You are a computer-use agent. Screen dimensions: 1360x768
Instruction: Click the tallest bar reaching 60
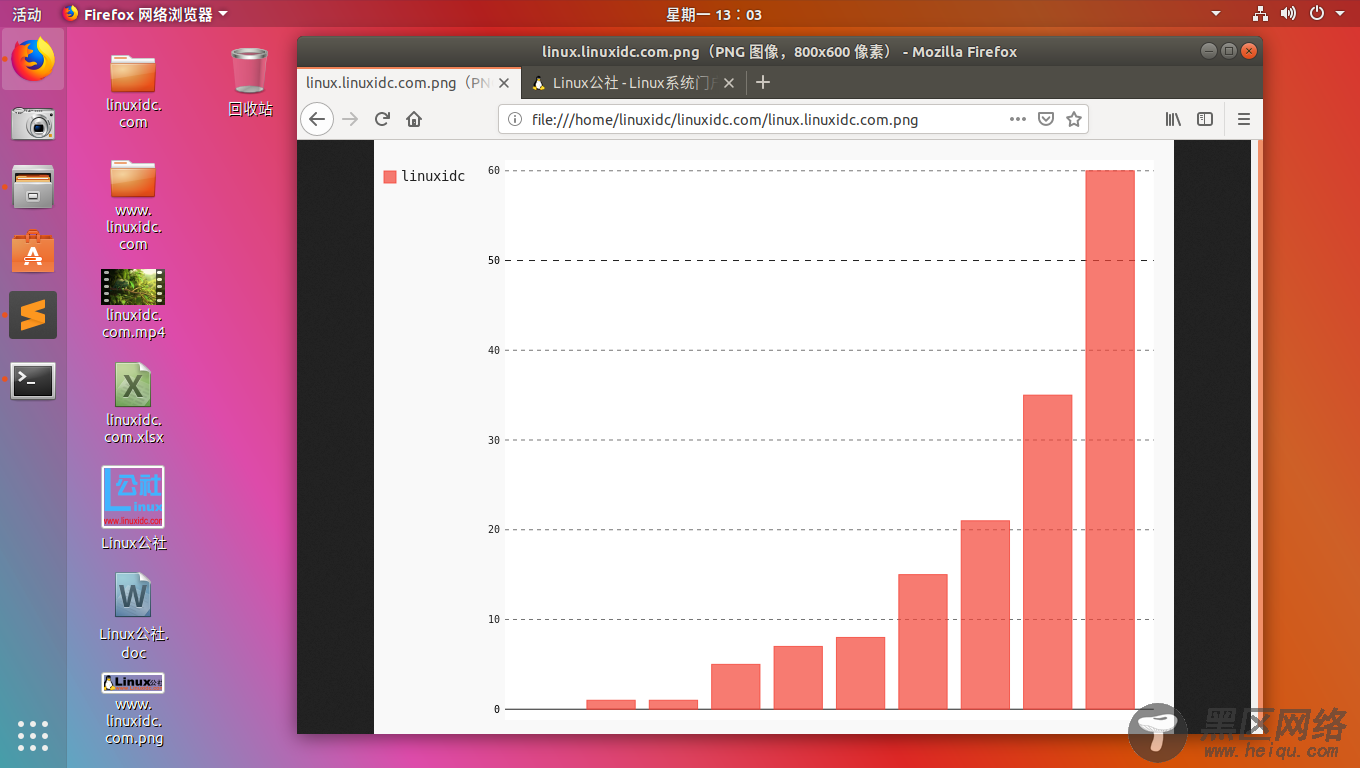pyautogui.click(x=1110, y=440)
